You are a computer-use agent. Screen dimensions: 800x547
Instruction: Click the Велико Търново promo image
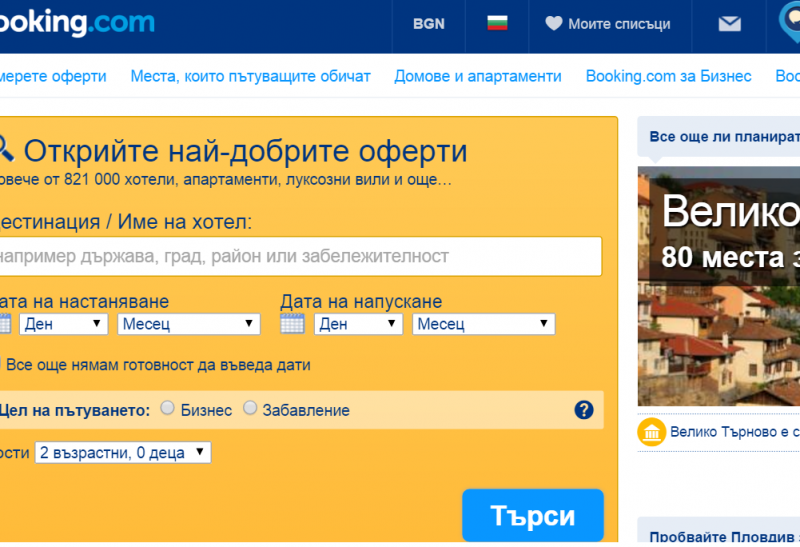pos(719,286)
